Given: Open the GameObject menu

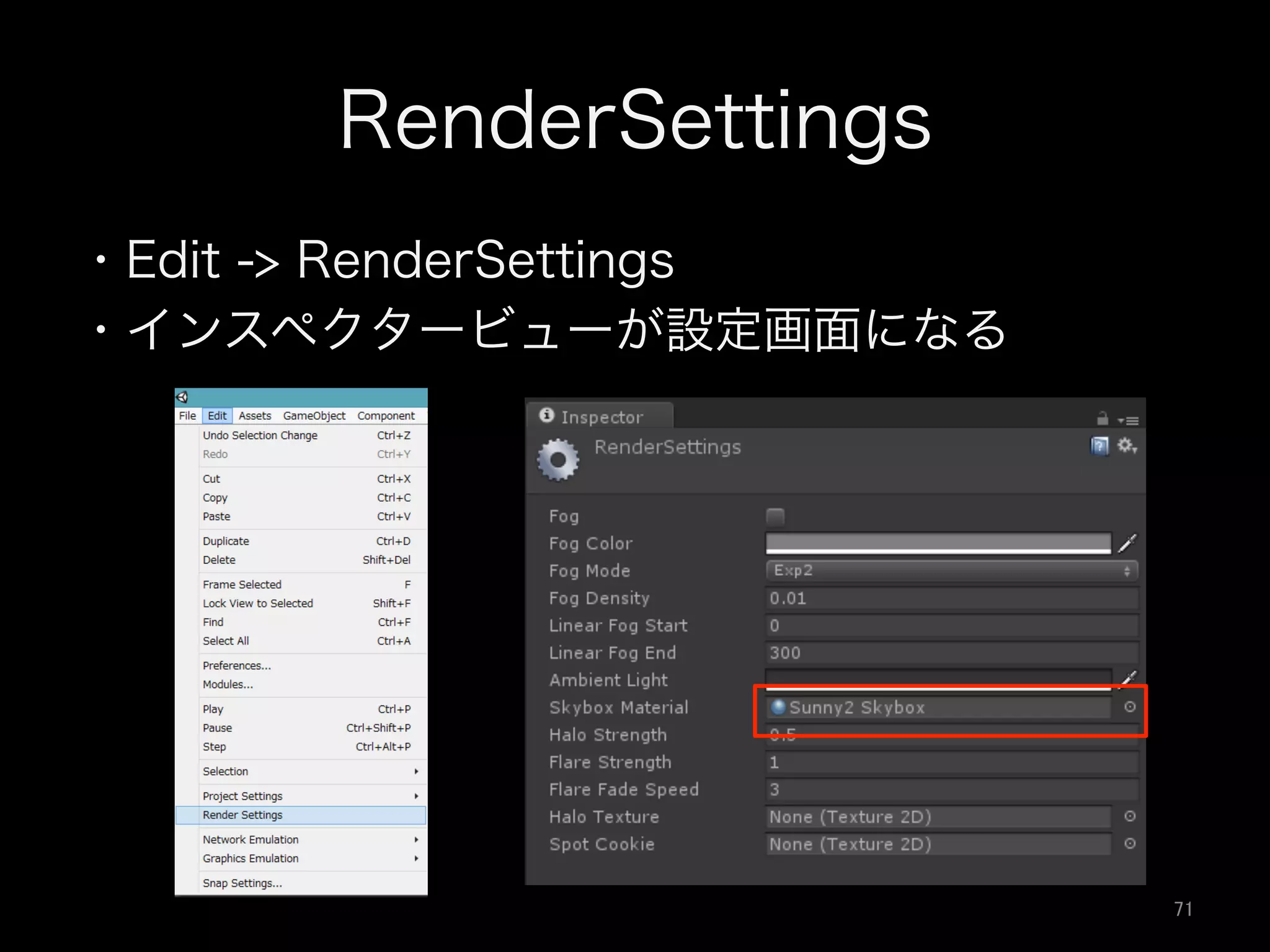Looking at the screenshot, I should click(x=314, y=415).
